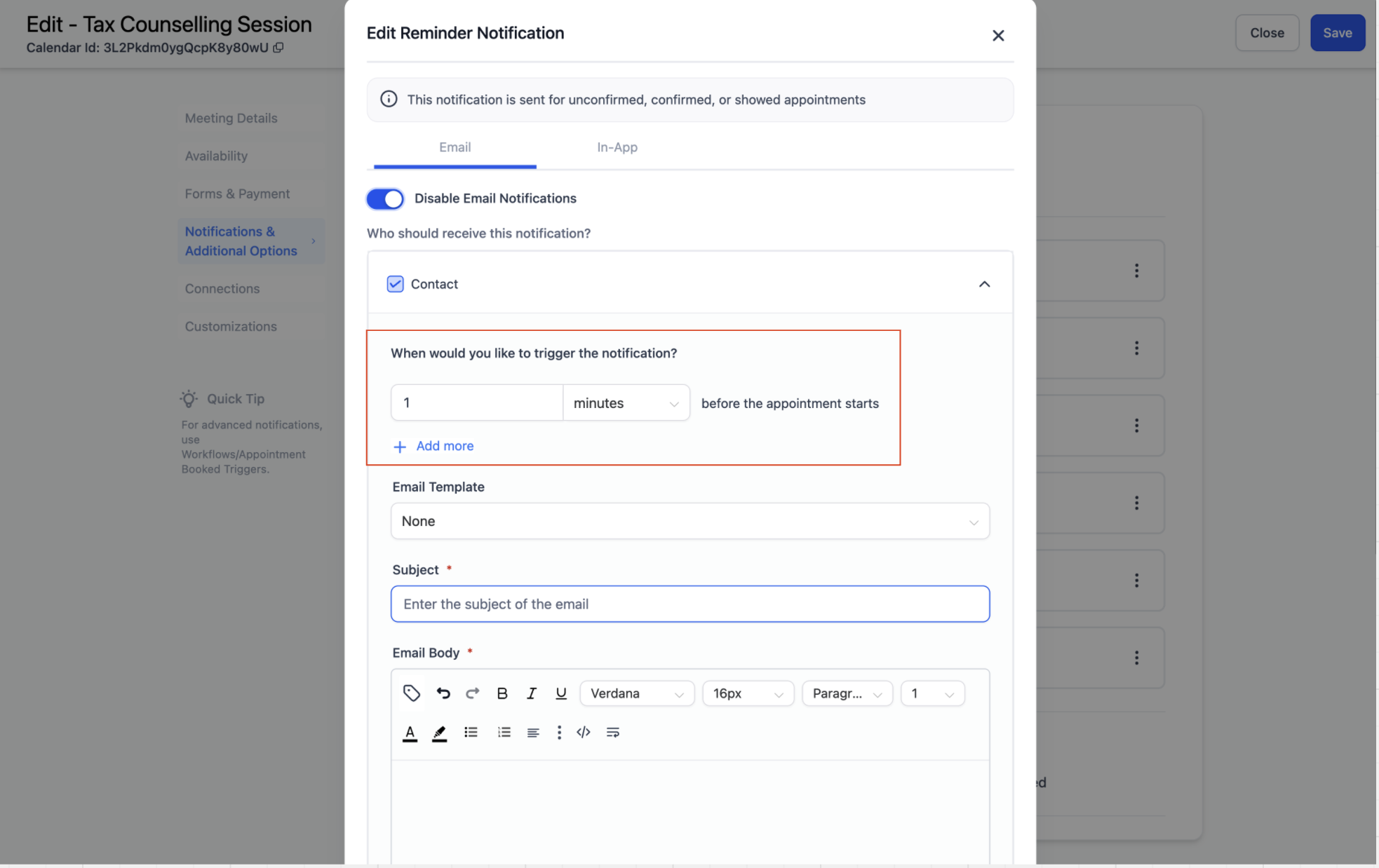This screenshot has width=1379, height=868.
Task: Apply italic formatting in email body
Action: (x=531, y=693)
